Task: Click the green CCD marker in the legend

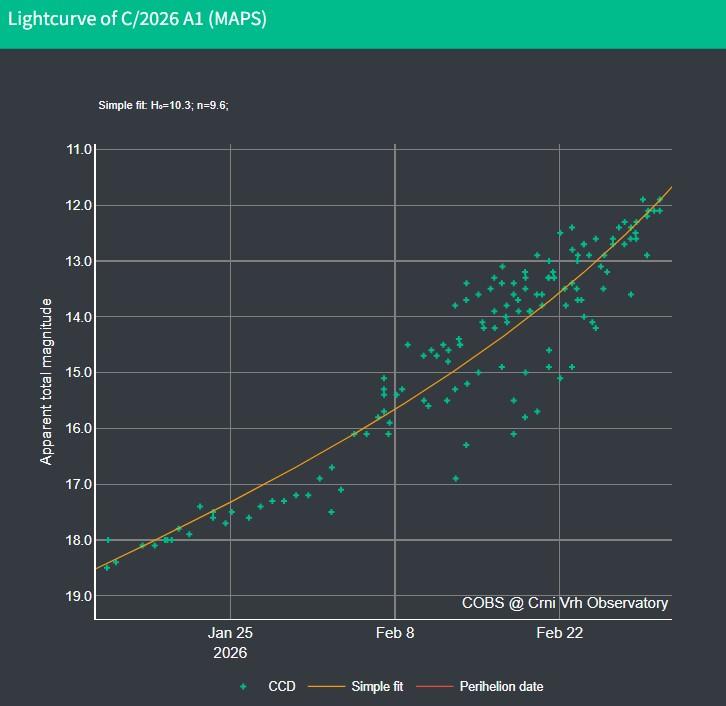Action: click(243, 687)
